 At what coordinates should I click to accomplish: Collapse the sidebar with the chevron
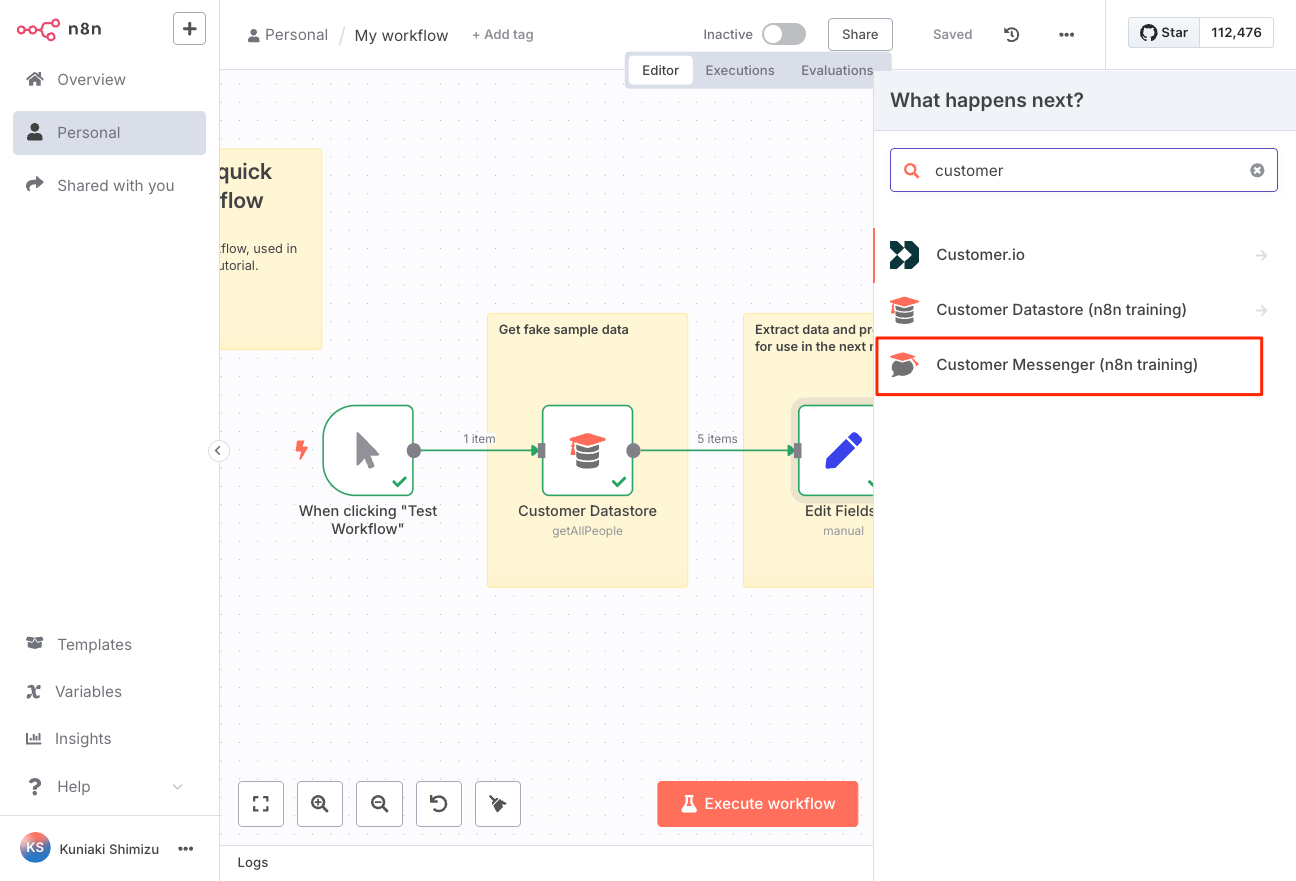(x=218, y=451)
